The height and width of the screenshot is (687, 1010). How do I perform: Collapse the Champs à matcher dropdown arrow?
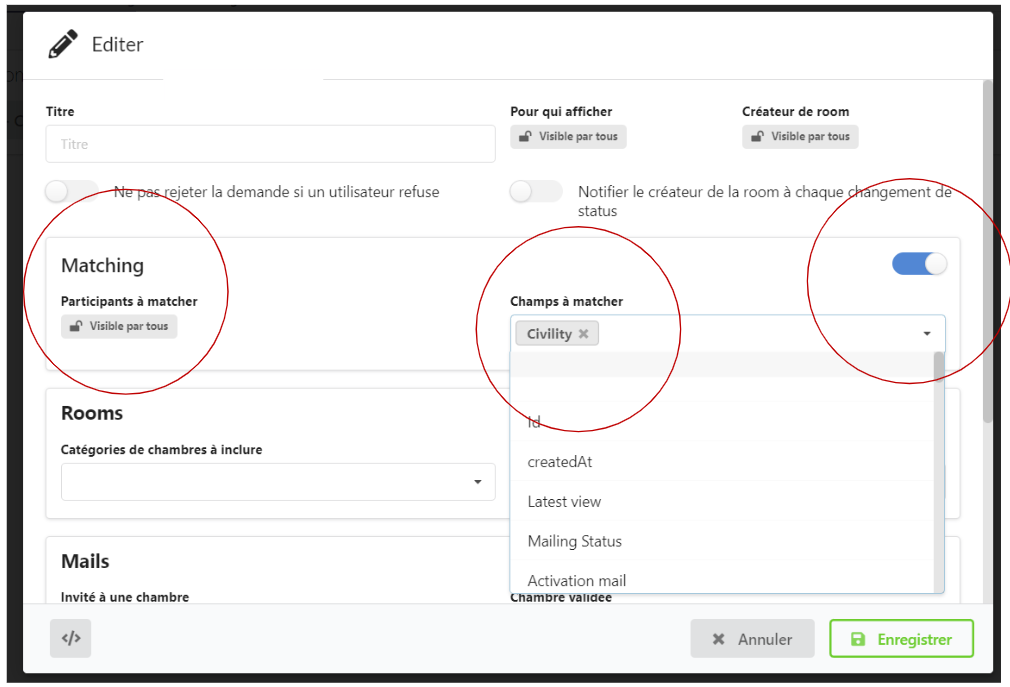(927, 334)
